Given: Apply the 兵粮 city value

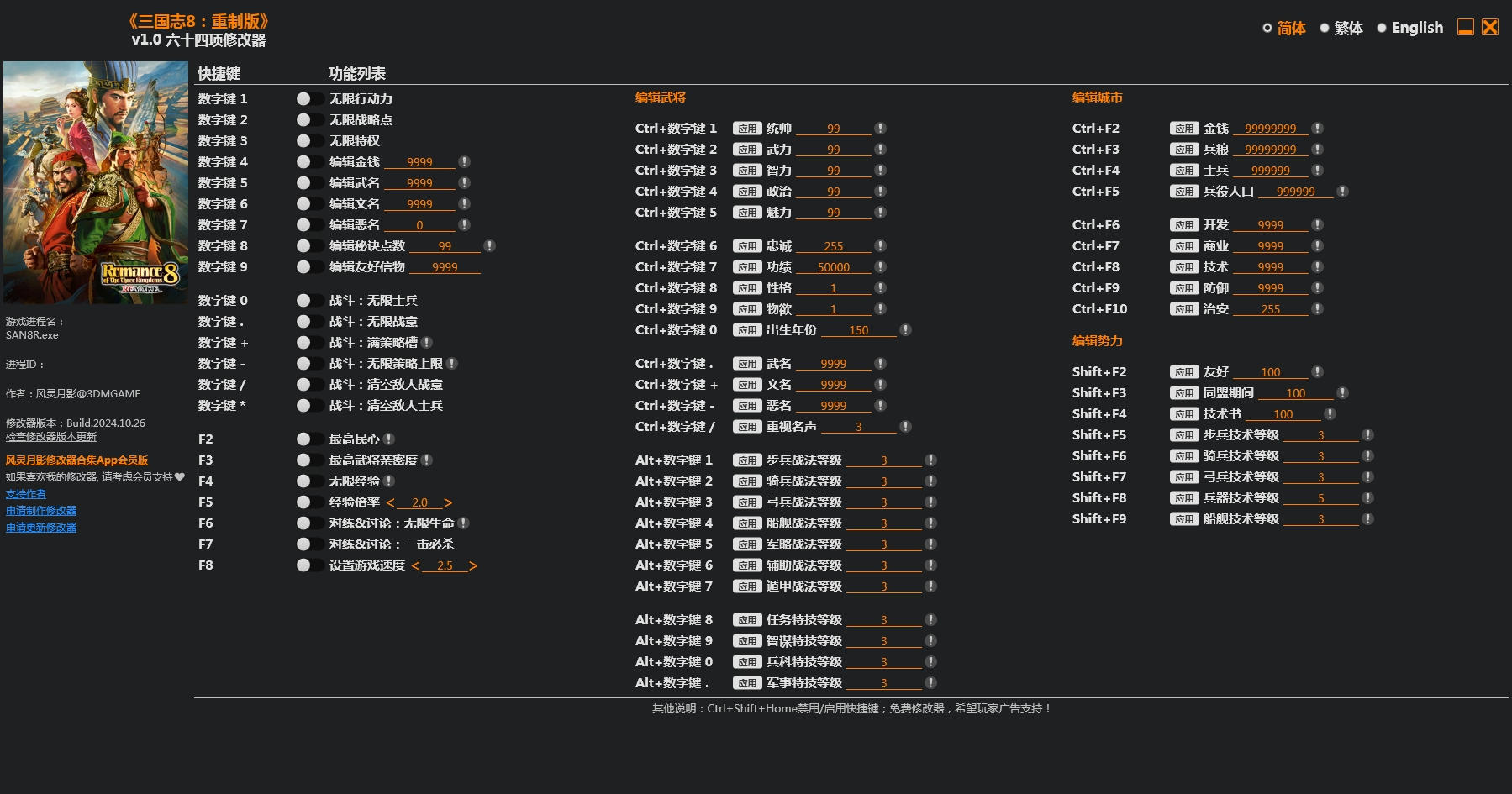Looking at the screenshot, I should pyautogui.click(x=1184, y=149).
